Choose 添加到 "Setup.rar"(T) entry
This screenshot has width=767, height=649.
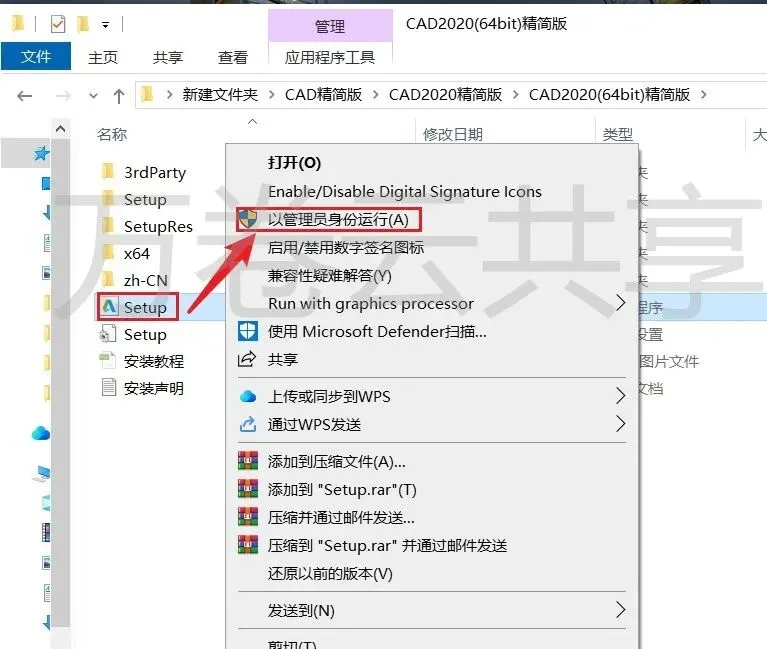coord(342,490)
